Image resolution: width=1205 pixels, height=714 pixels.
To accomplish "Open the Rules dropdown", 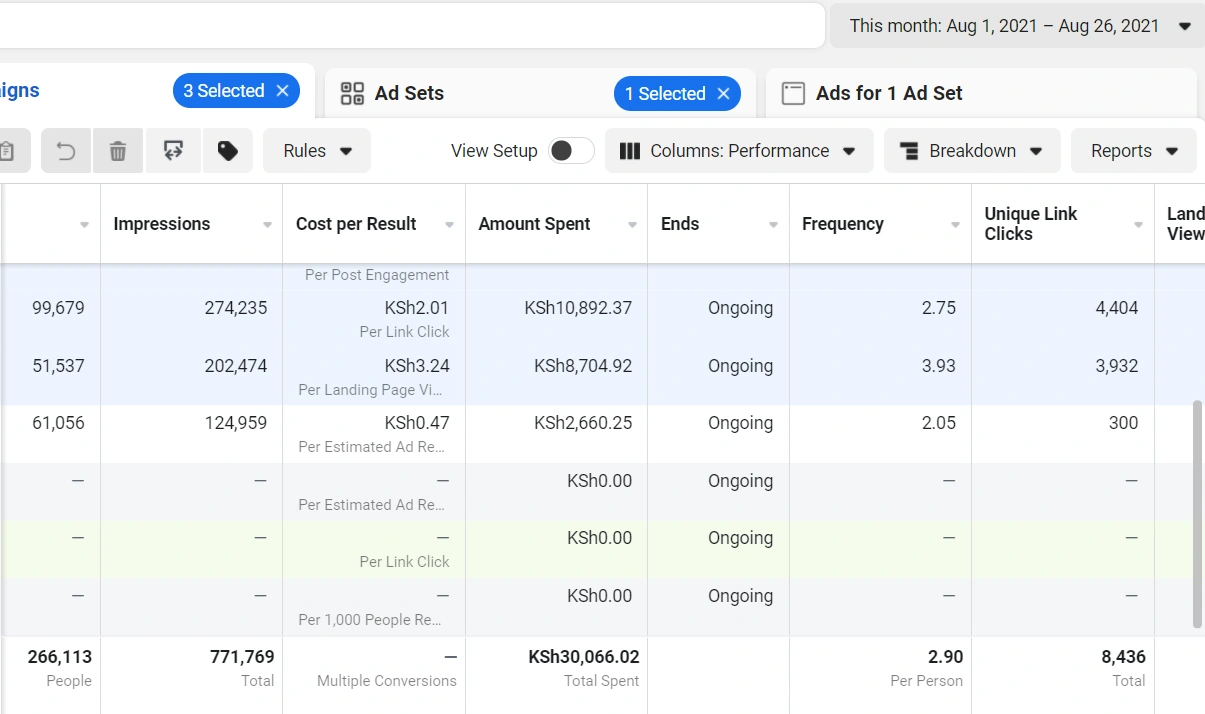I will 317,151.
